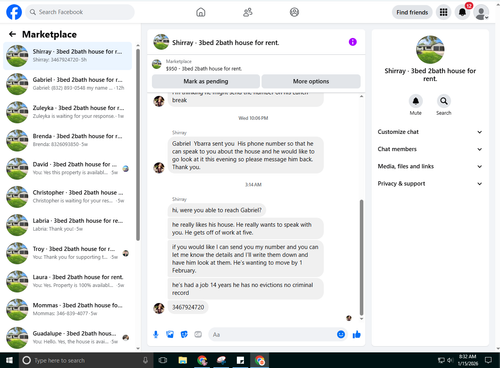Open the Troy conversation in the list

coord(68,253)
